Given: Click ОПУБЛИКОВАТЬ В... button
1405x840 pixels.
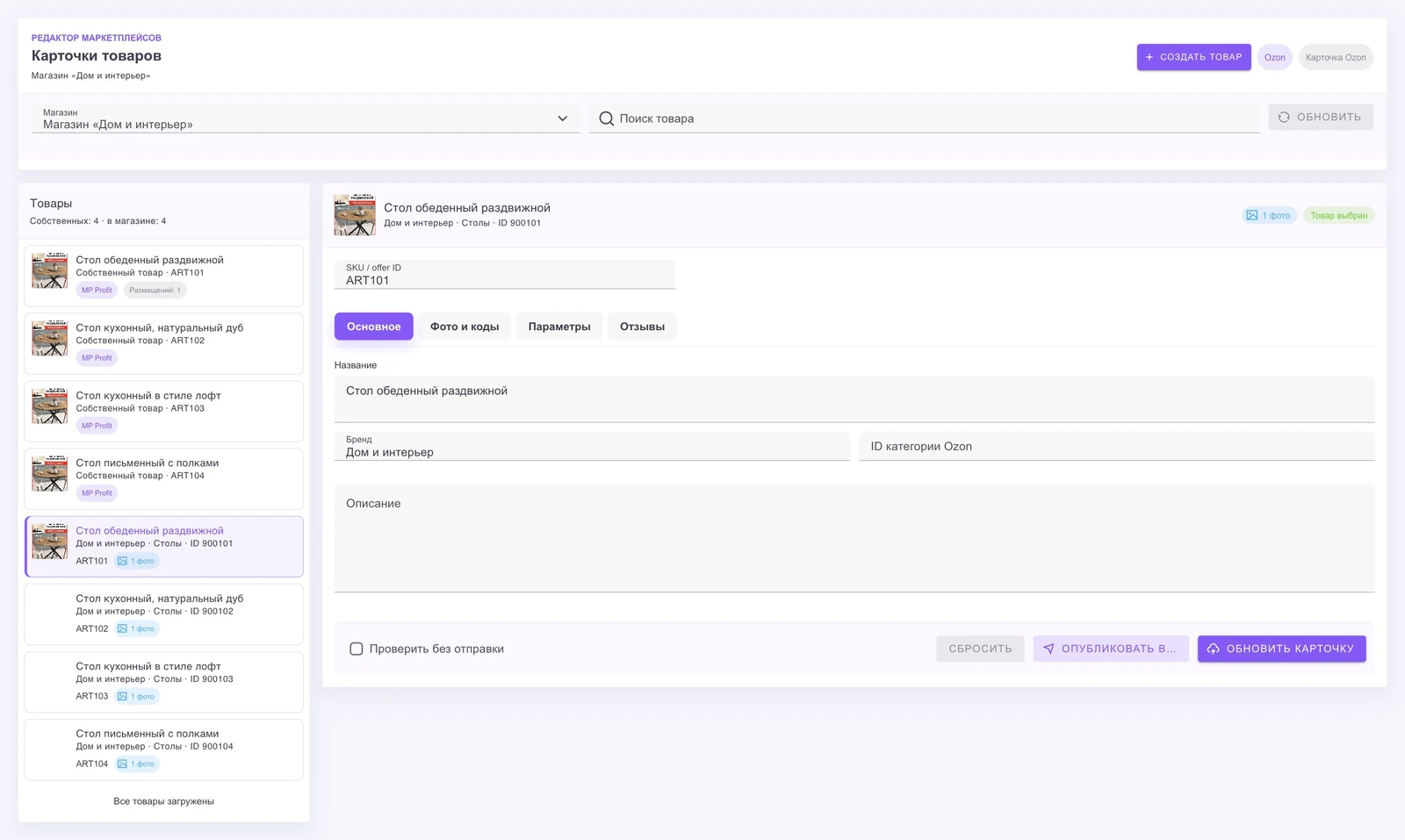Looking at the screenshot, I should click(1111, 649).
